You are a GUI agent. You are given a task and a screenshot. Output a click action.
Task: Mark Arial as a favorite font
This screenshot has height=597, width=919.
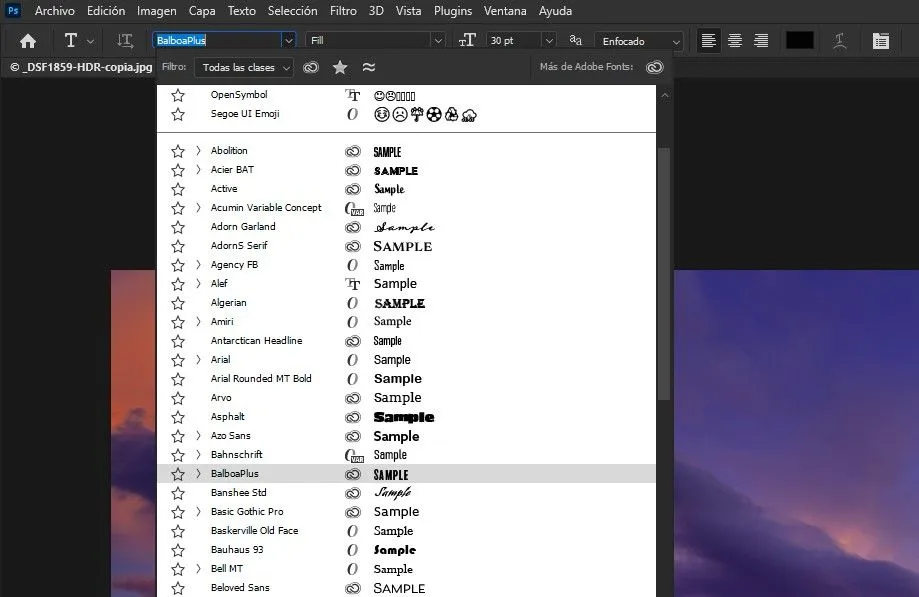coord(178,360)
